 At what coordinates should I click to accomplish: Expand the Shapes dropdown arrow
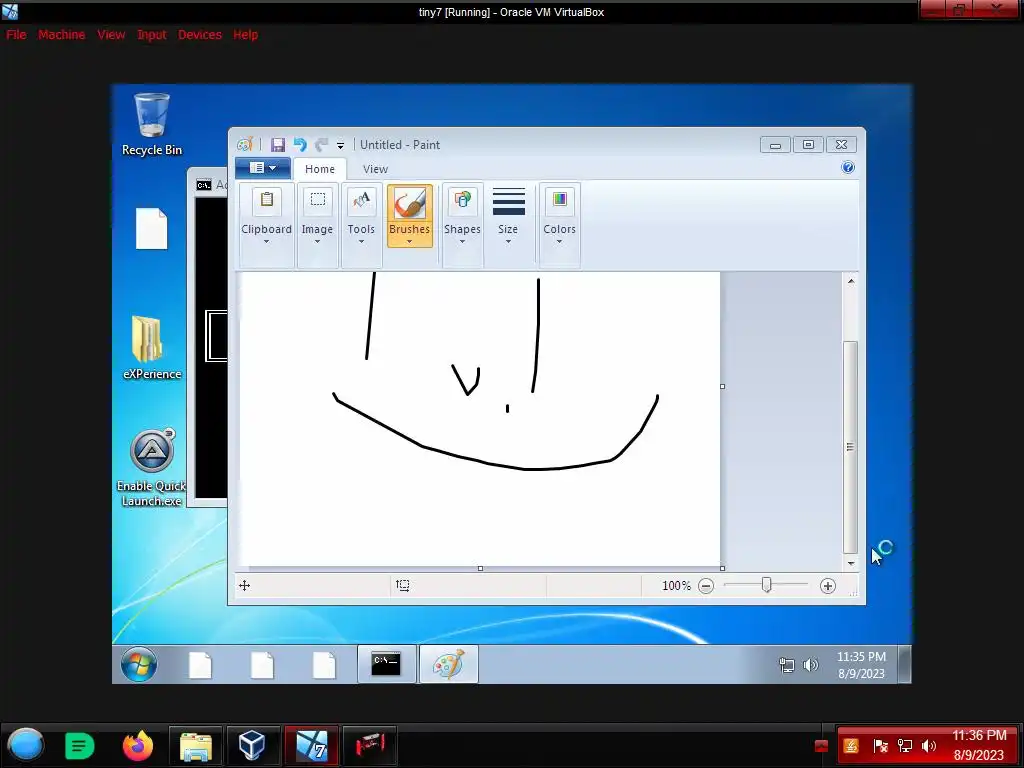click(x=462, y=242)
